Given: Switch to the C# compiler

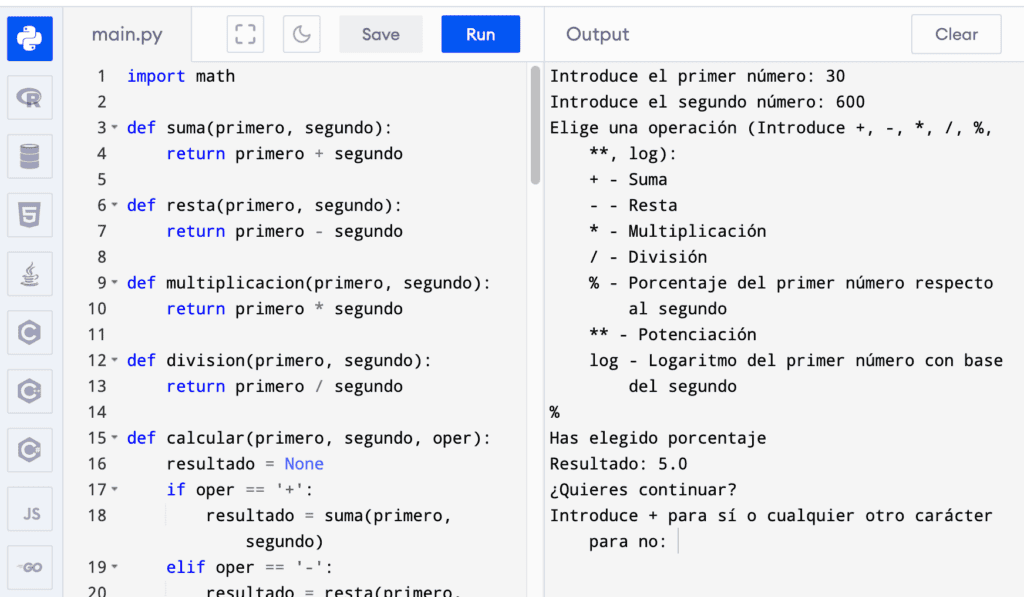Looking at the screenshot, I should click(x=30, y=450).
